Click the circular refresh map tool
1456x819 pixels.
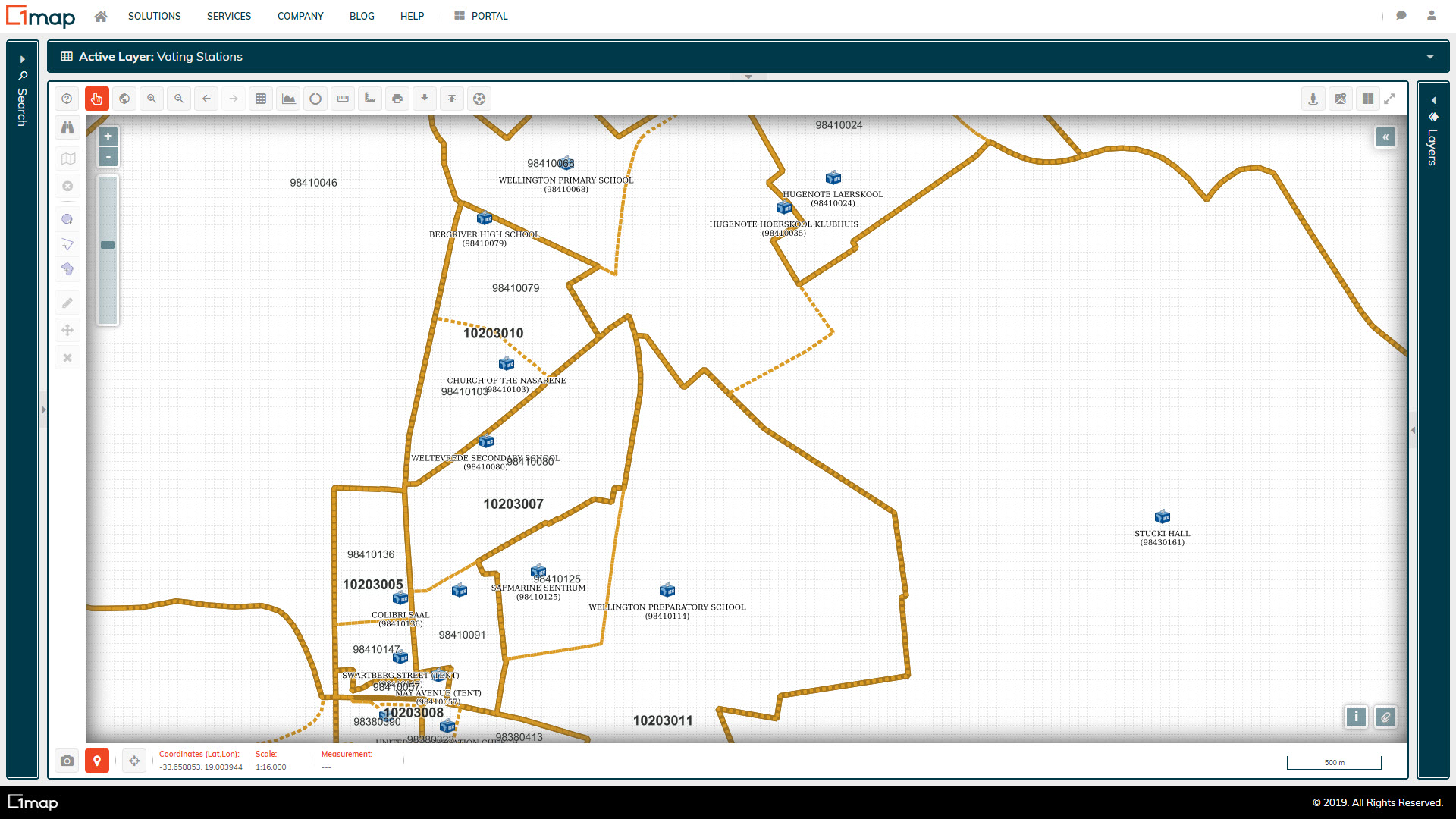coord(315,99)
